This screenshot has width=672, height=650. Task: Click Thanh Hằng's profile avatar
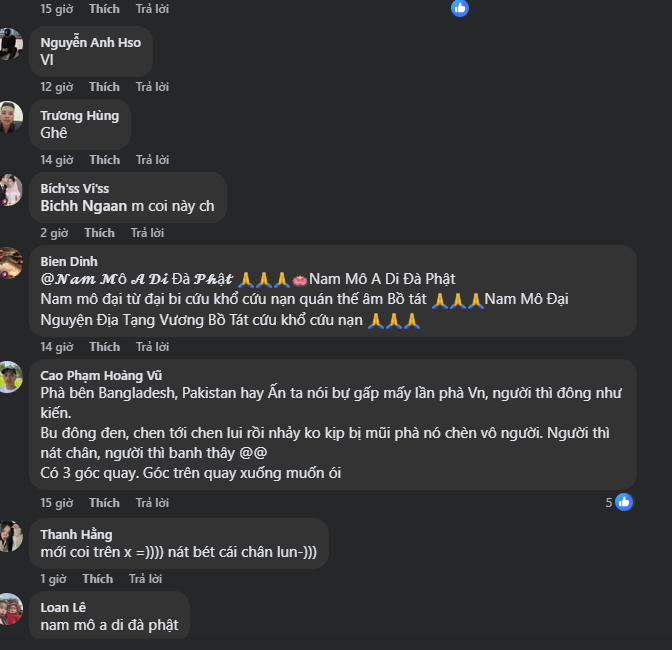click(x=10, y=536)
